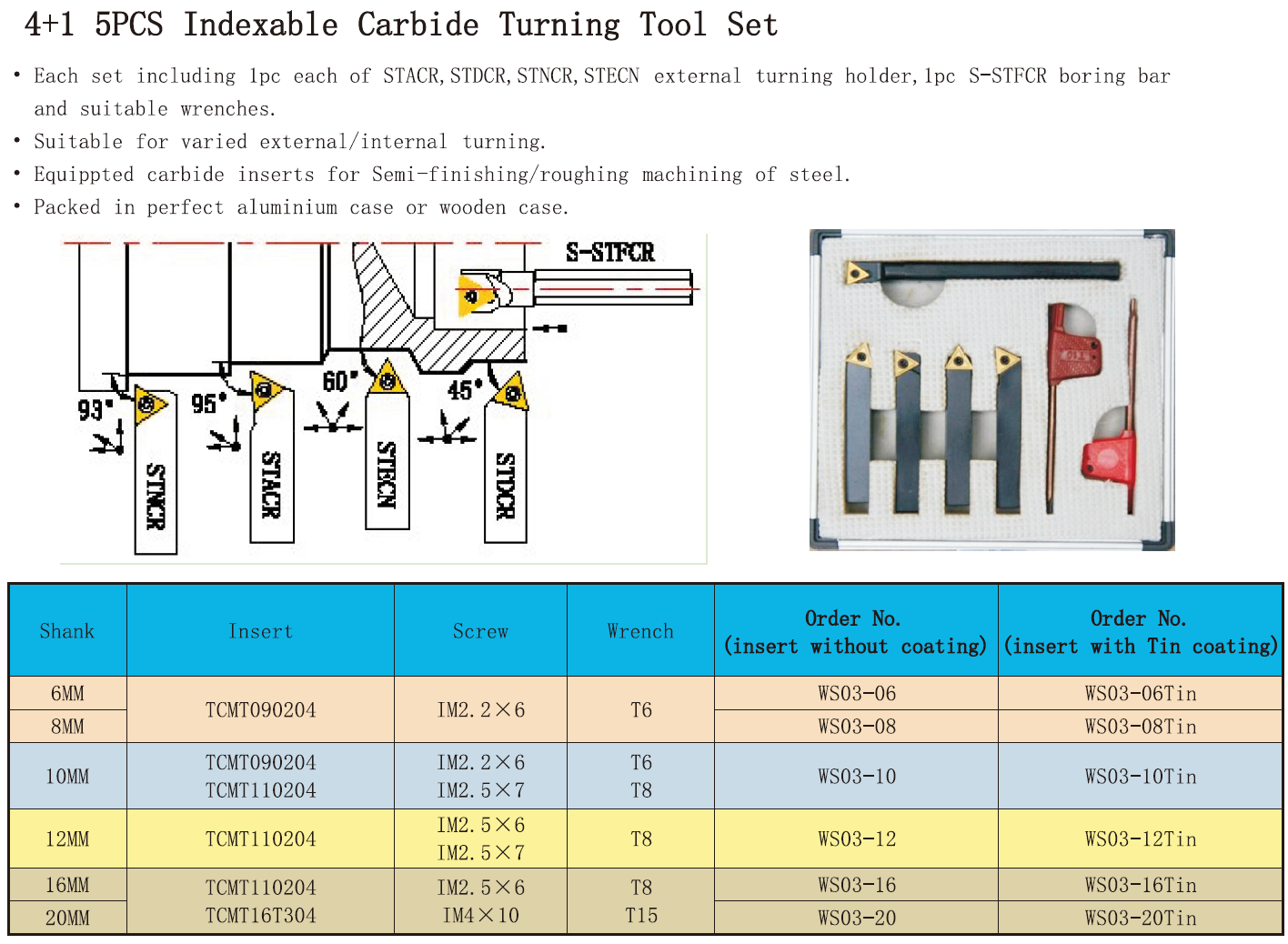The height and width of the screenshot is (944, 1288).
Task: Click order number WS03-16Tin
Action: click(1141, 885)
